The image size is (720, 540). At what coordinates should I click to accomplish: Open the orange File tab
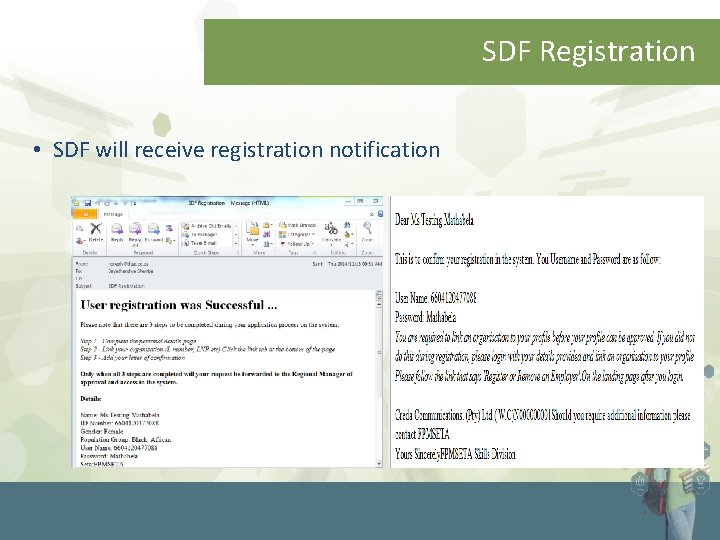pyautogui.click(x=84, y=214)
